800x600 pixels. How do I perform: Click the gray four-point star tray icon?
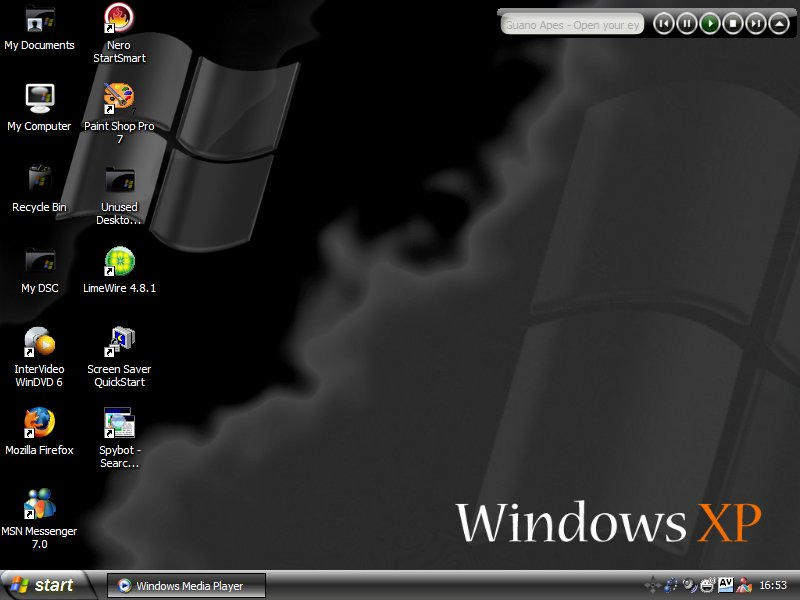tap(653, 585)
